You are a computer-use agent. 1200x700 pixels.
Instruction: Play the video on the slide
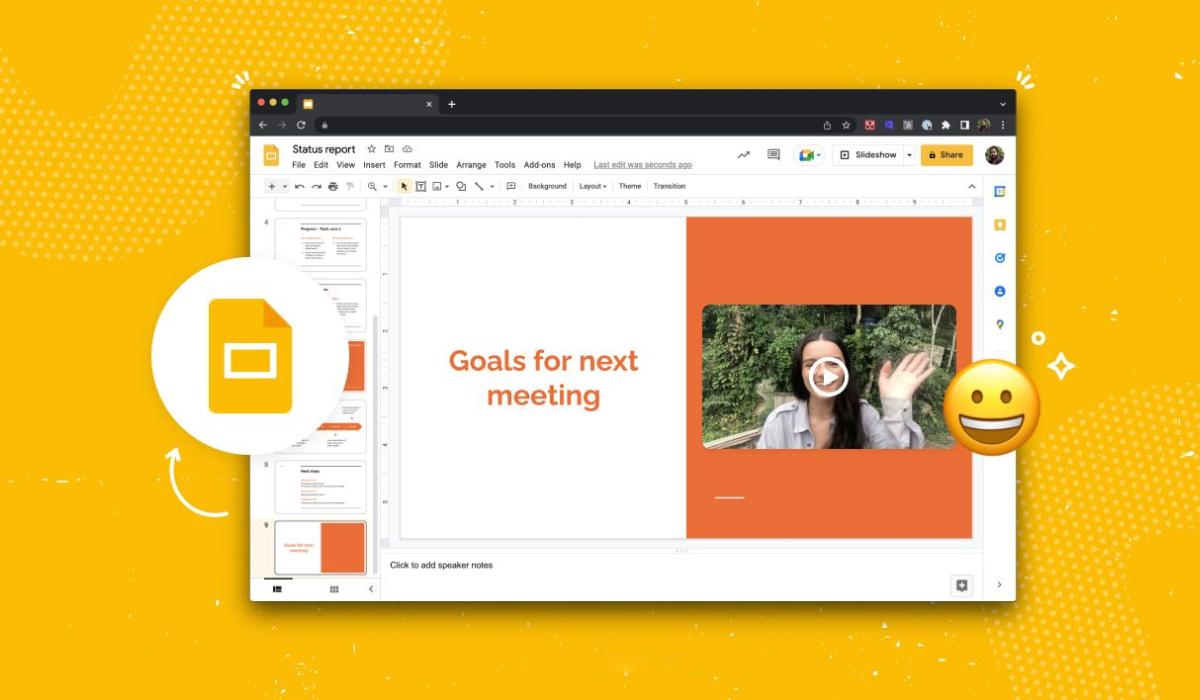(x=828, y=377)
